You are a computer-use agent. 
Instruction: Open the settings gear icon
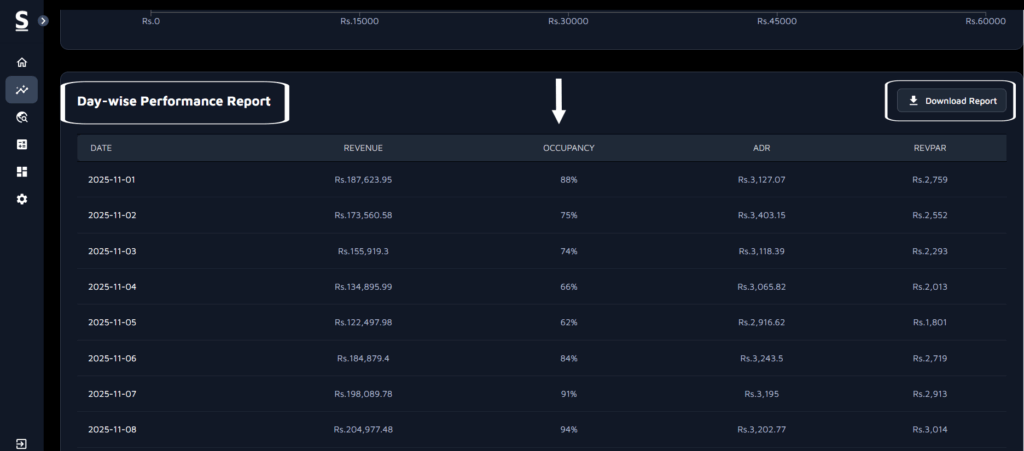(x=22, y=199)
